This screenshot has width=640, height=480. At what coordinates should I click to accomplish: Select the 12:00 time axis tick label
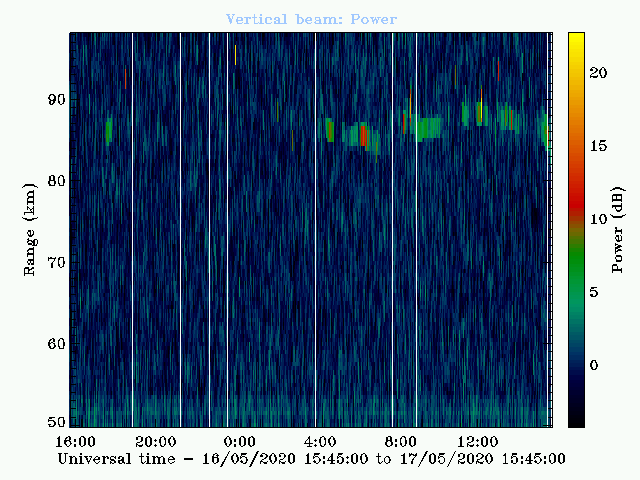click(x=477, y=441)
